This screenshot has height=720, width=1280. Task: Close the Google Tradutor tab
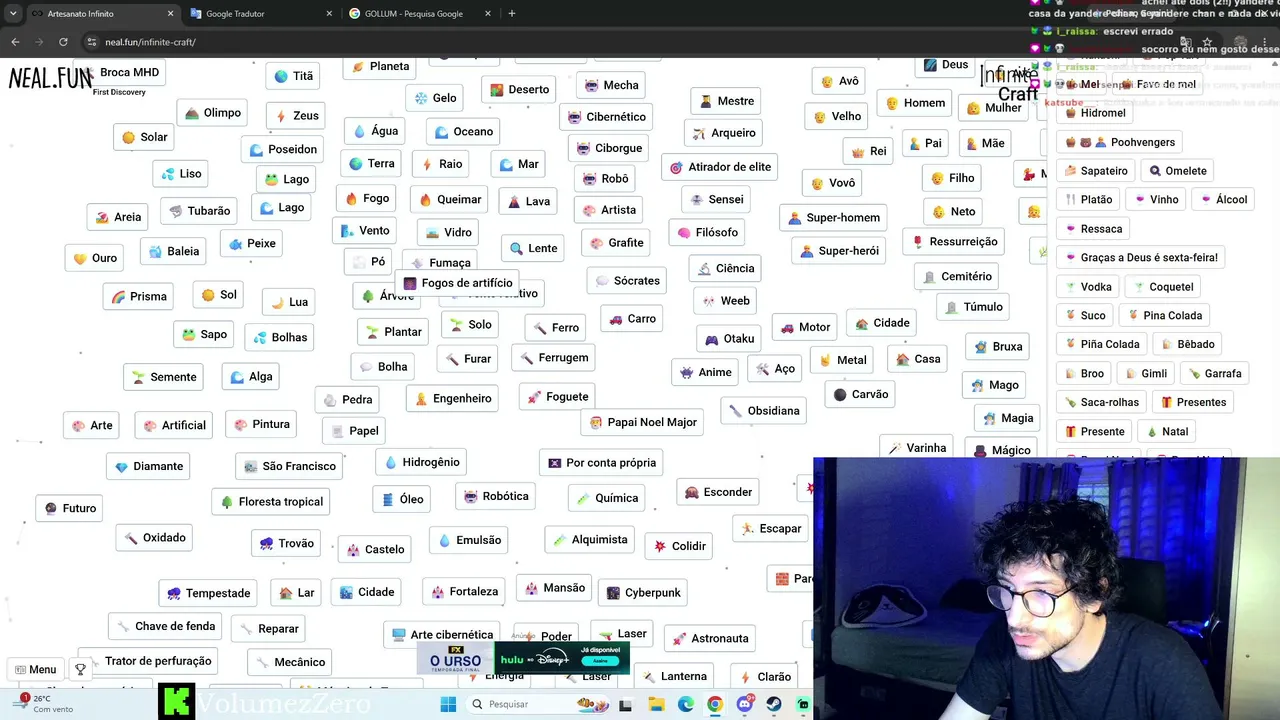coord(329,14)
